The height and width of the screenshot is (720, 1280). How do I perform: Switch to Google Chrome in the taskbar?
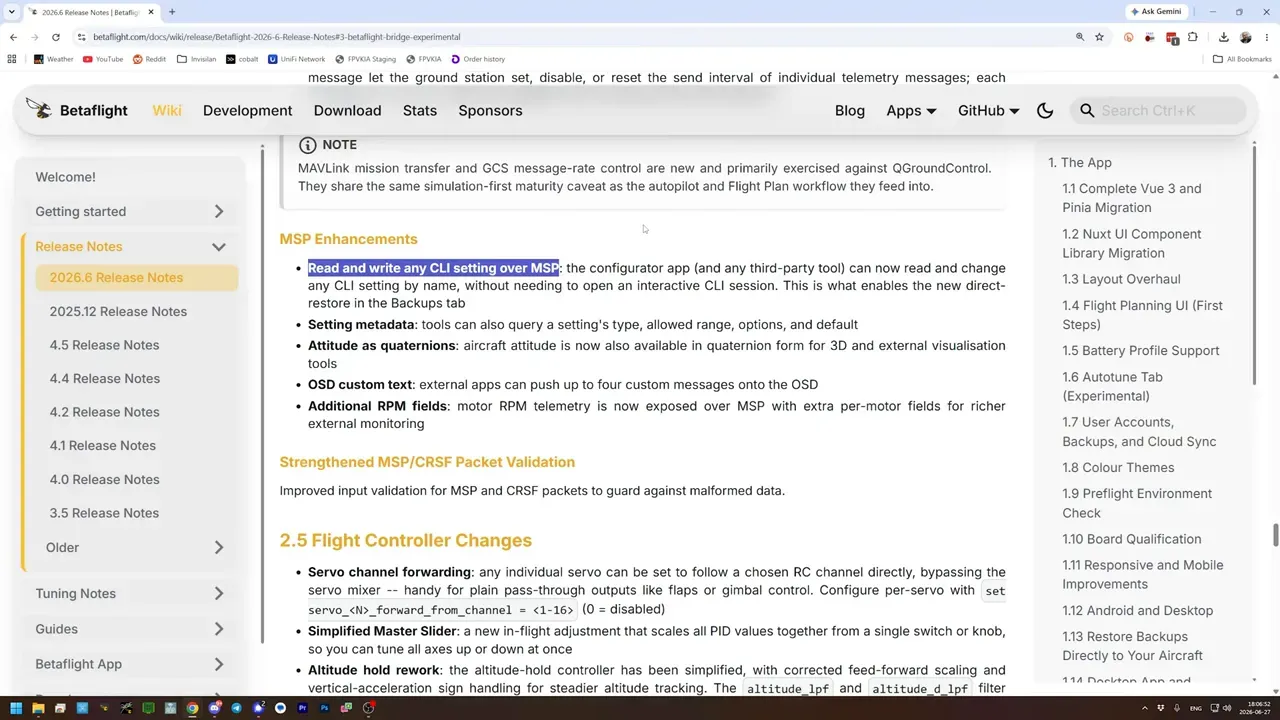point(192,708)
